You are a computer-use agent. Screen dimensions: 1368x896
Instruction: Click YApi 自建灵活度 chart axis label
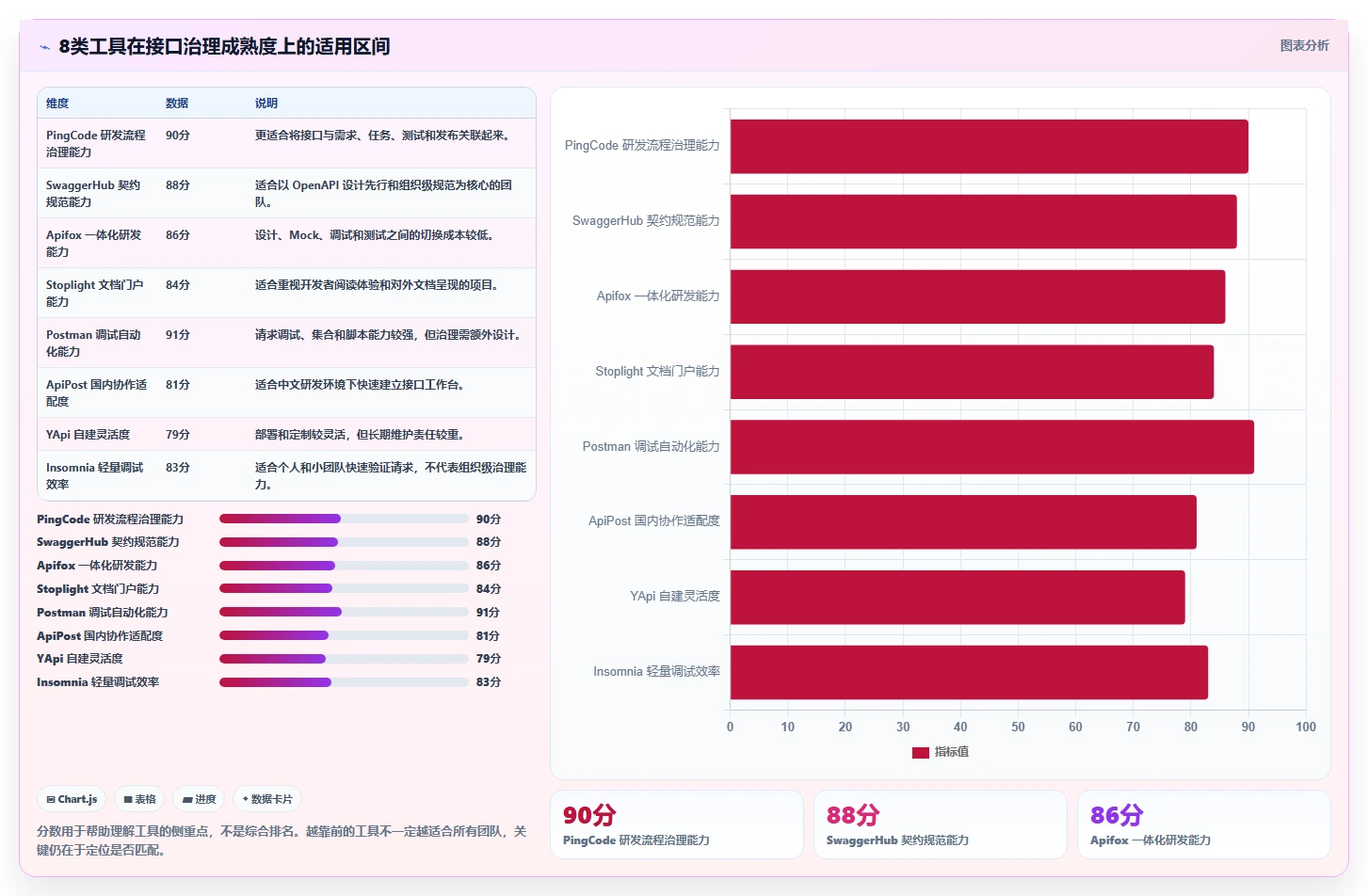click(x=675, y=597)
